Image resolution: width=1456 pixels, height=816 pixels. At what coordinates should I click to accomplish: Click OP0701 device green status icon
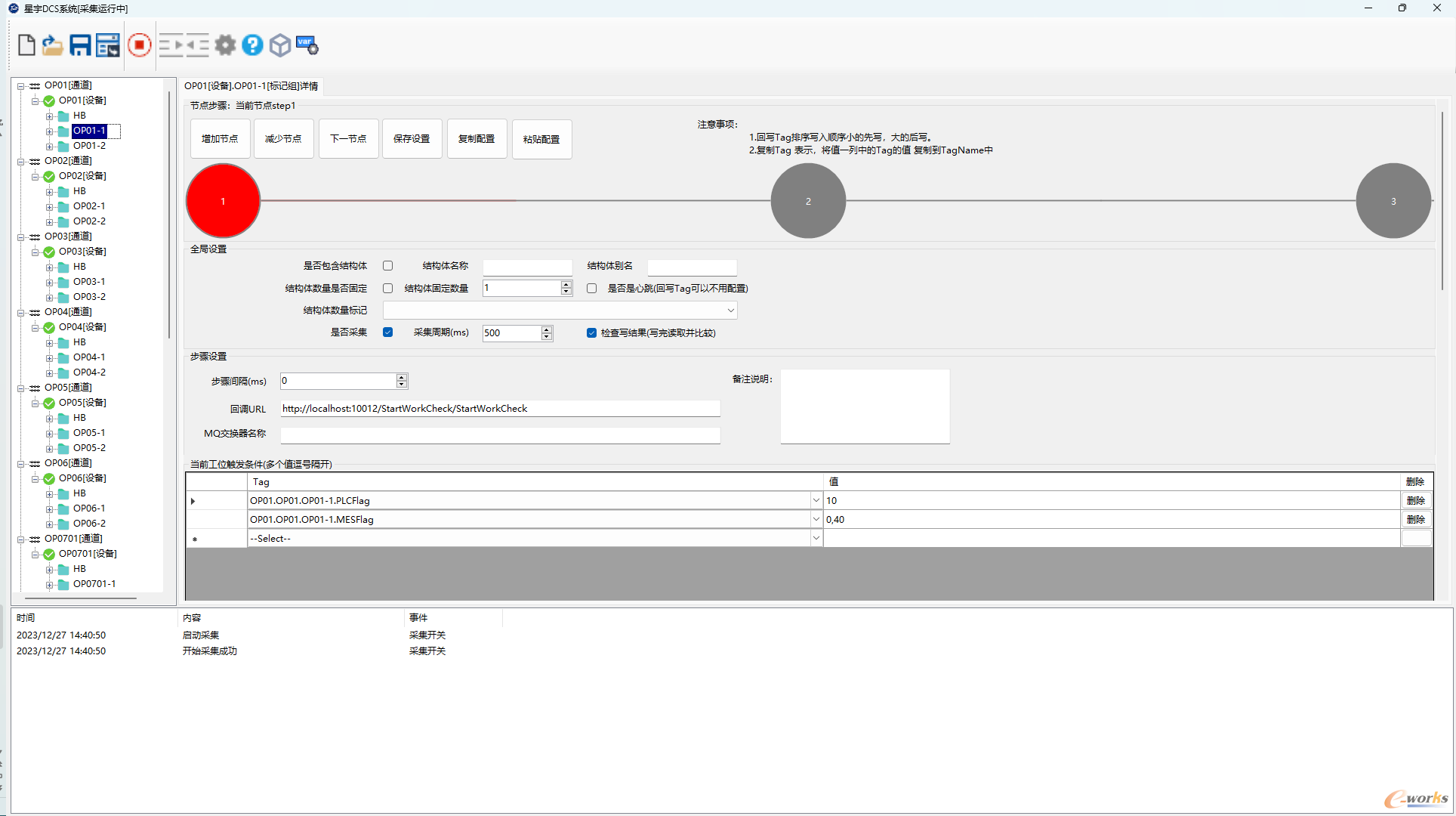(49, 554)
